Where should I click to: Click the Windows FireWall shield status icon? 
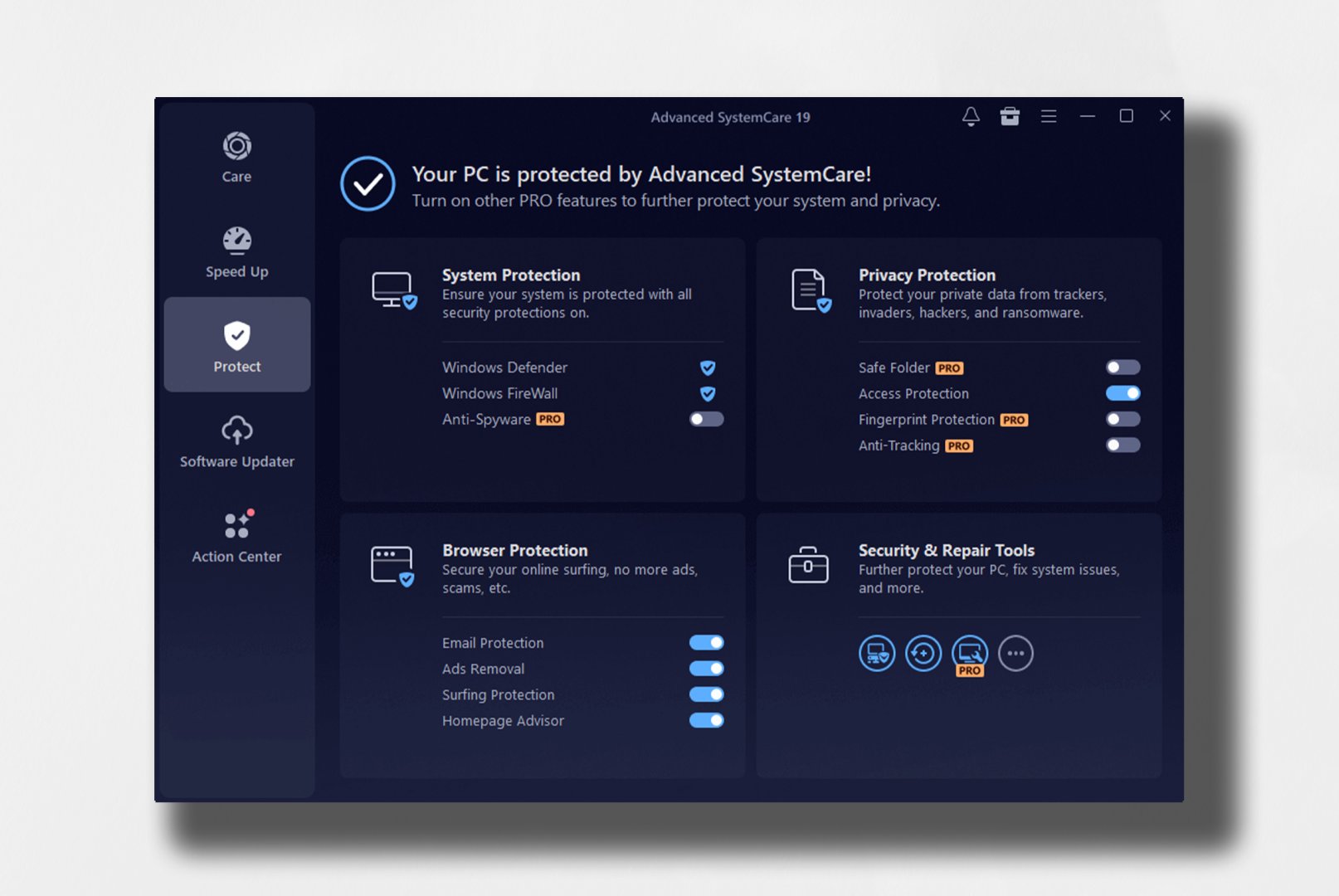tap(708, 393)
